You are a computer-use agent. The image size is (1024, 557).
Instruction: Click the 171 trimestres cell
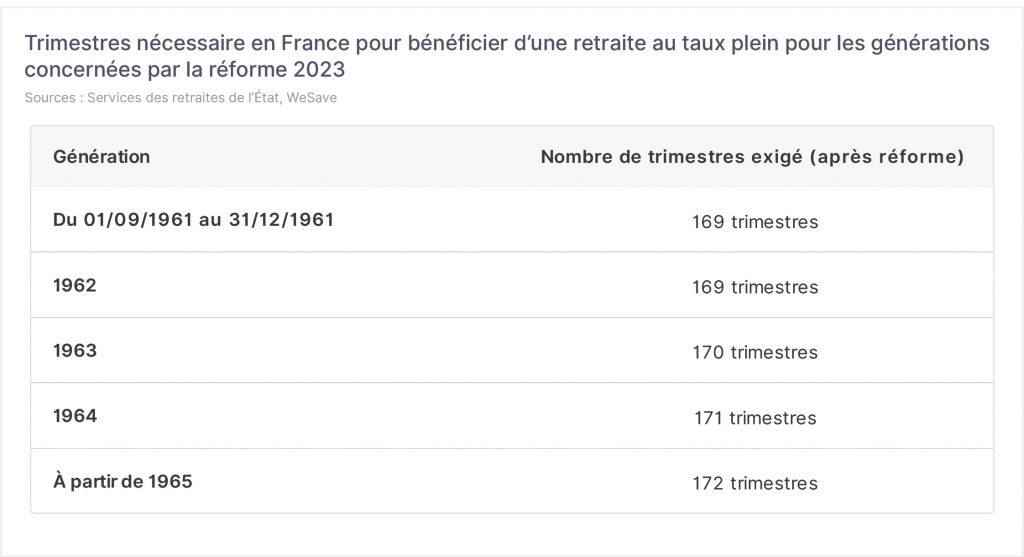point(755,418)
